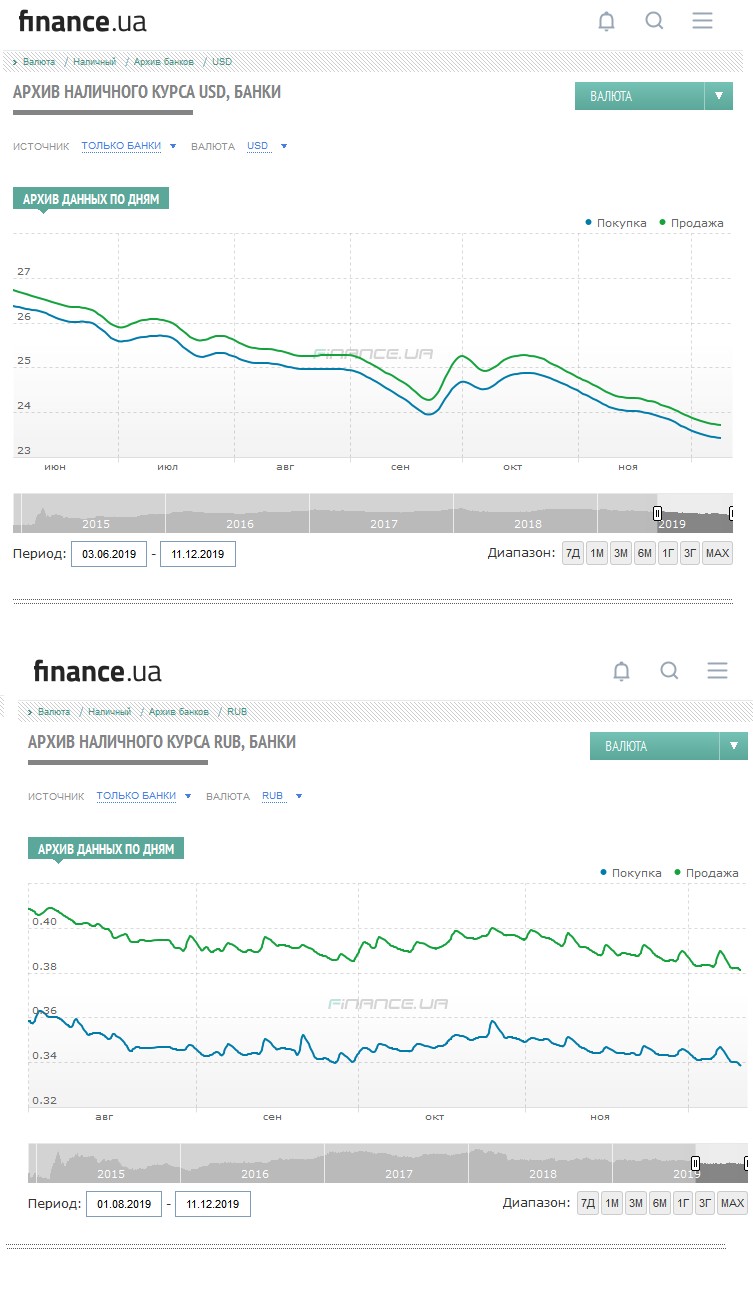Open search via top header magnifier icon
Image resolution: width=753 pixels, height=1300 pixels.
(654, 21)
